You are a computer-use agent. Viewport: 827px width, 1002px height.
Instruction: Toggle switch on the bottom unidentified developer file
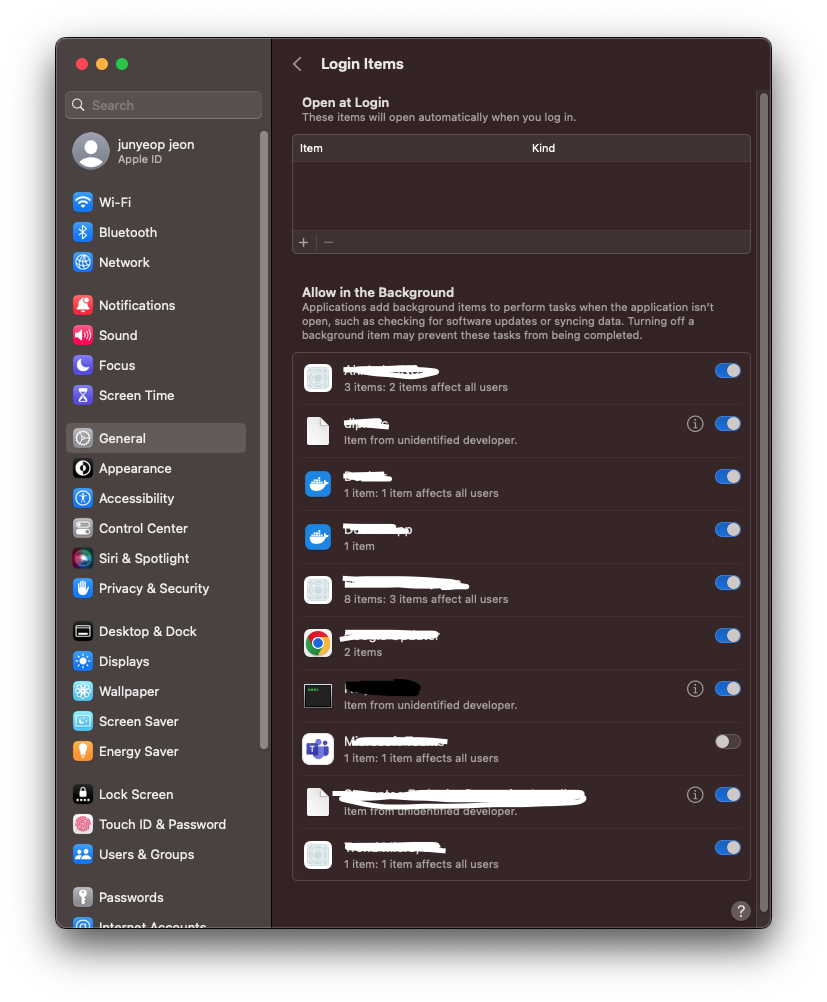click(728, 795)
